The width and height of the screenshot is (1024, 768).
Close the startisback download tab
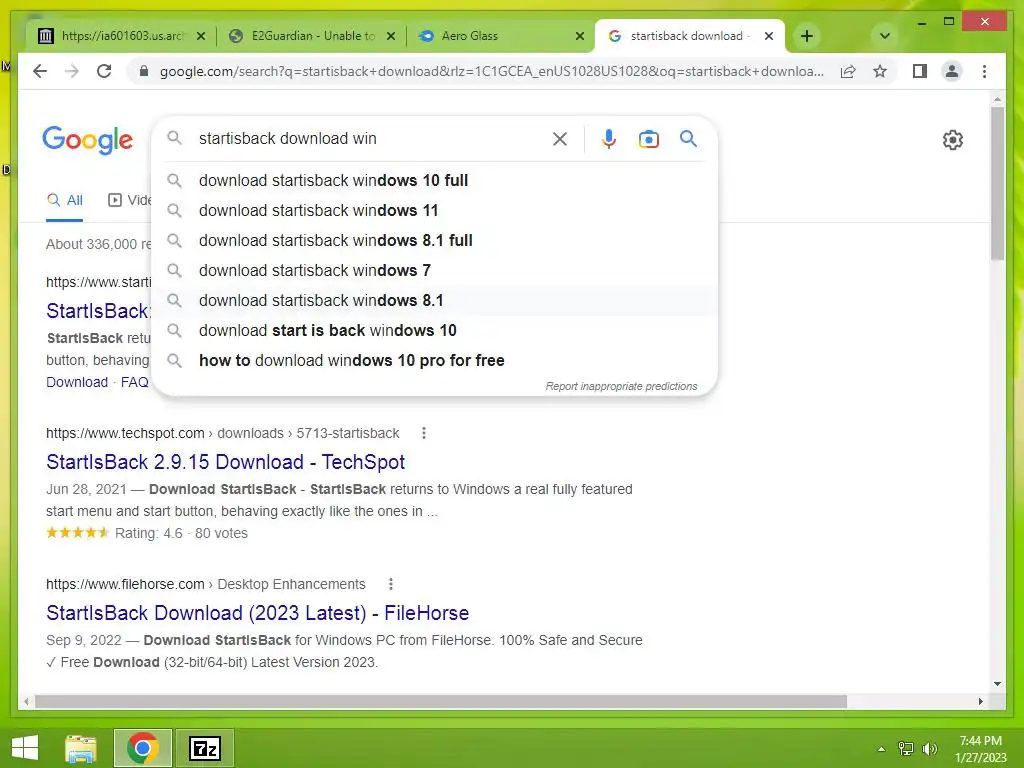pos(769,36)
